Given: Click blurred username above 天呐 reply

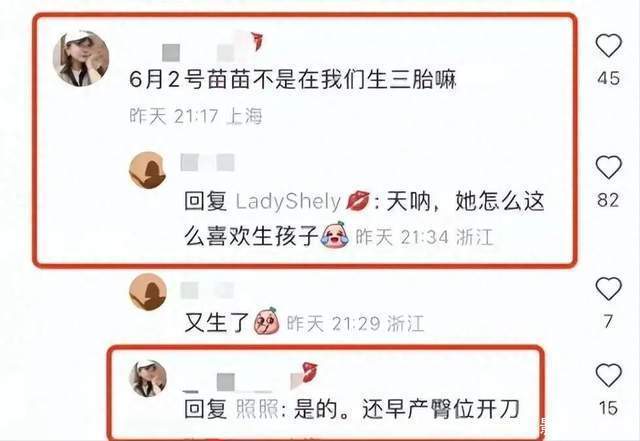Looking at the screenshot, I should [208, 163].
